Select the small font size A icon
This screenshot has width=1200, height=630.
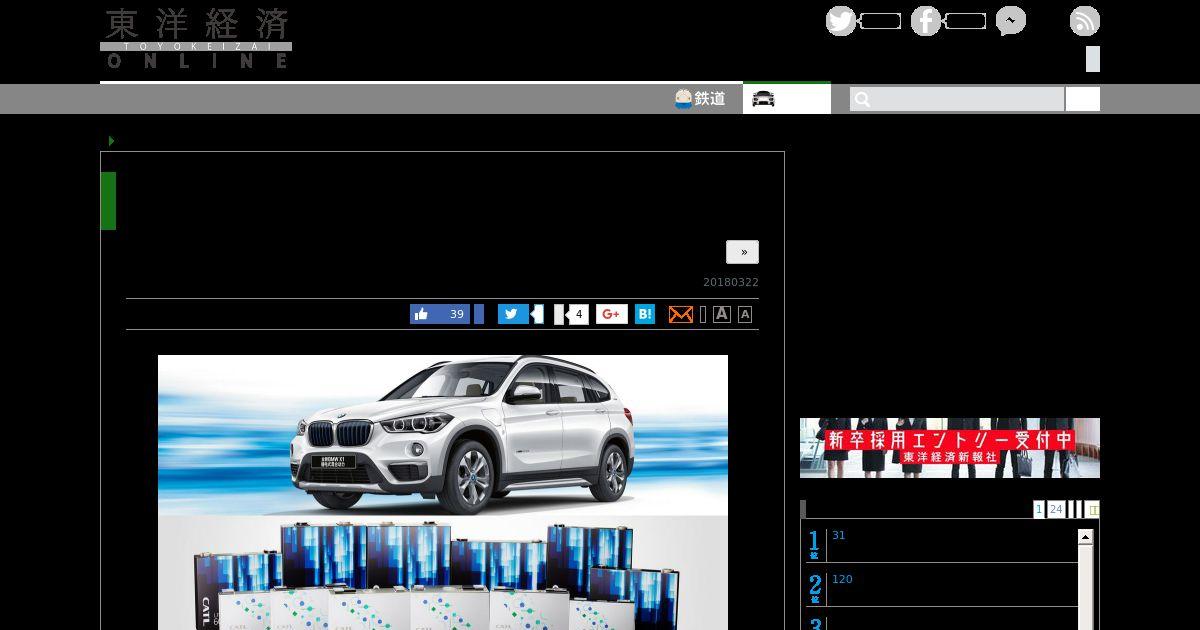(745, 314)
